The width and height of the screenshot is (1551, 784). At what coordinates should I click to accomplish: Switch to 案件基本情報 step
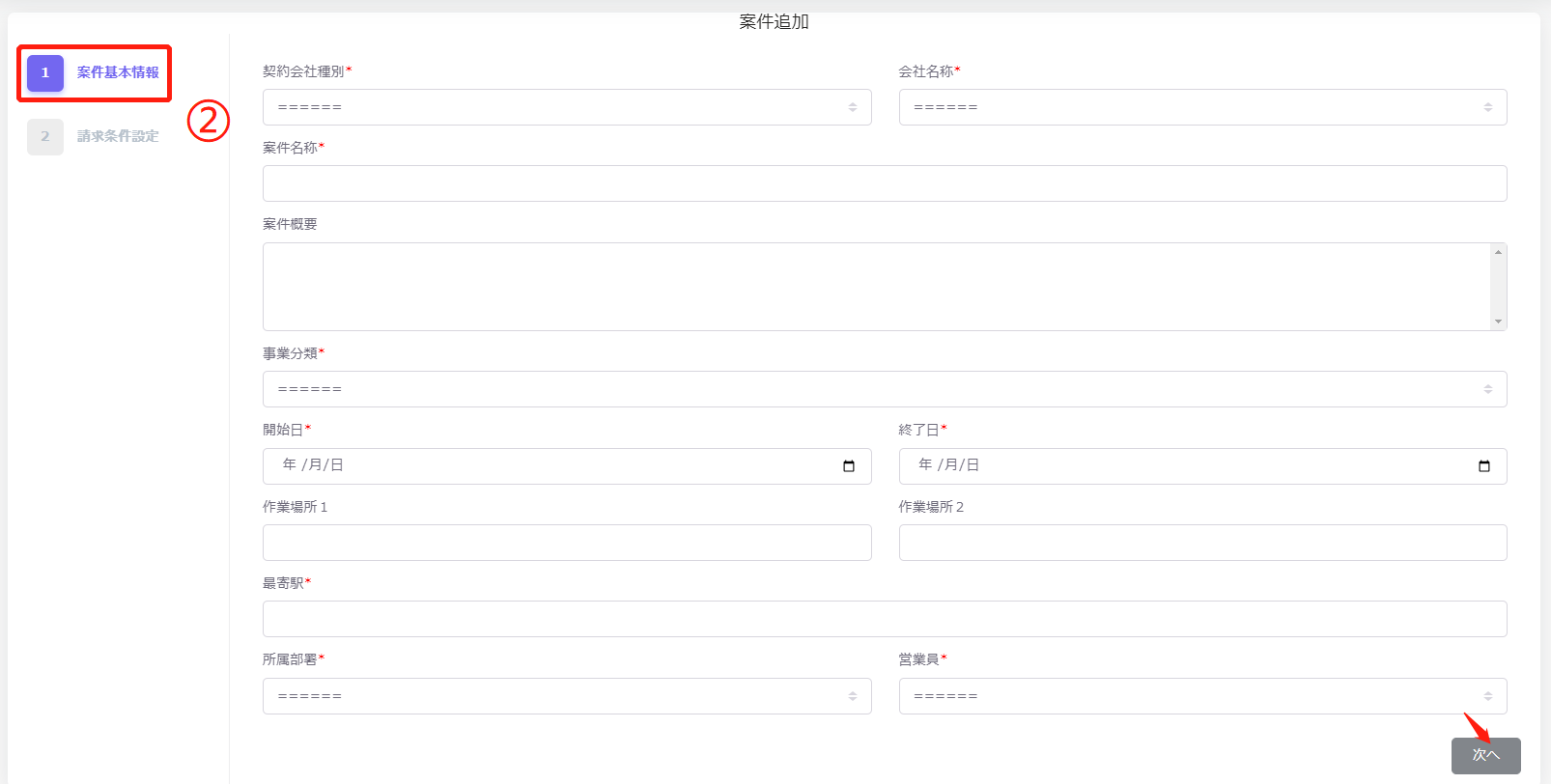pos(118,72)
